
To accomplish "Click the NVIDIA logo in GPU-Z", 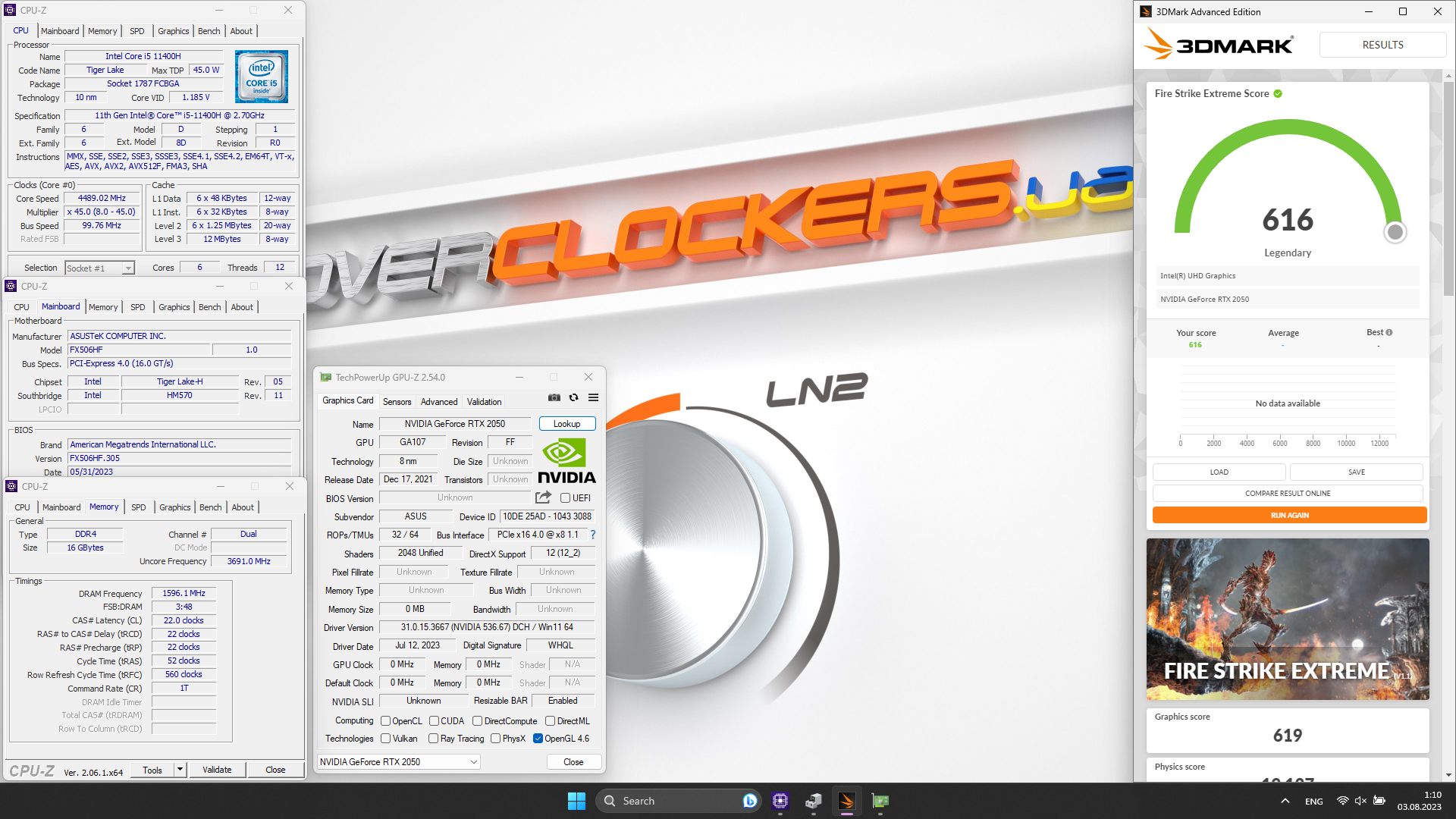I will pos(566,461).
